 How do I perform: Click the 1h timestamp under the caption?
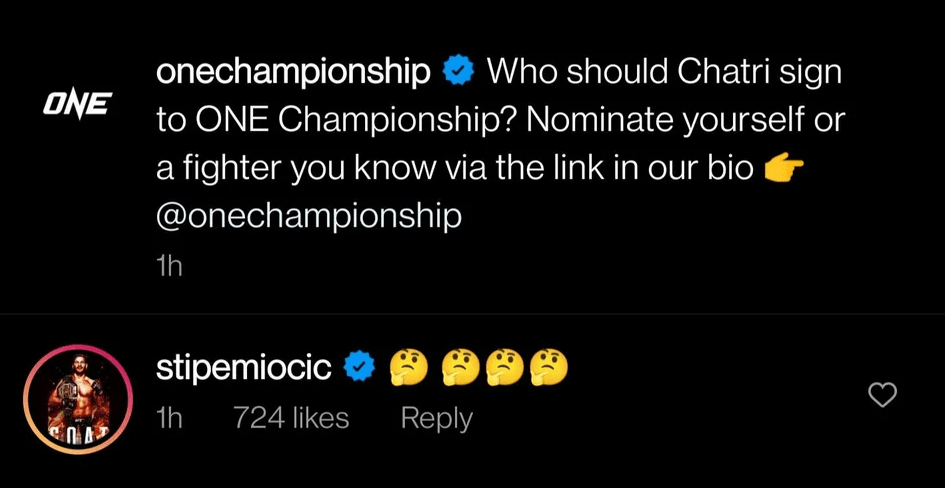coord(170,266)
